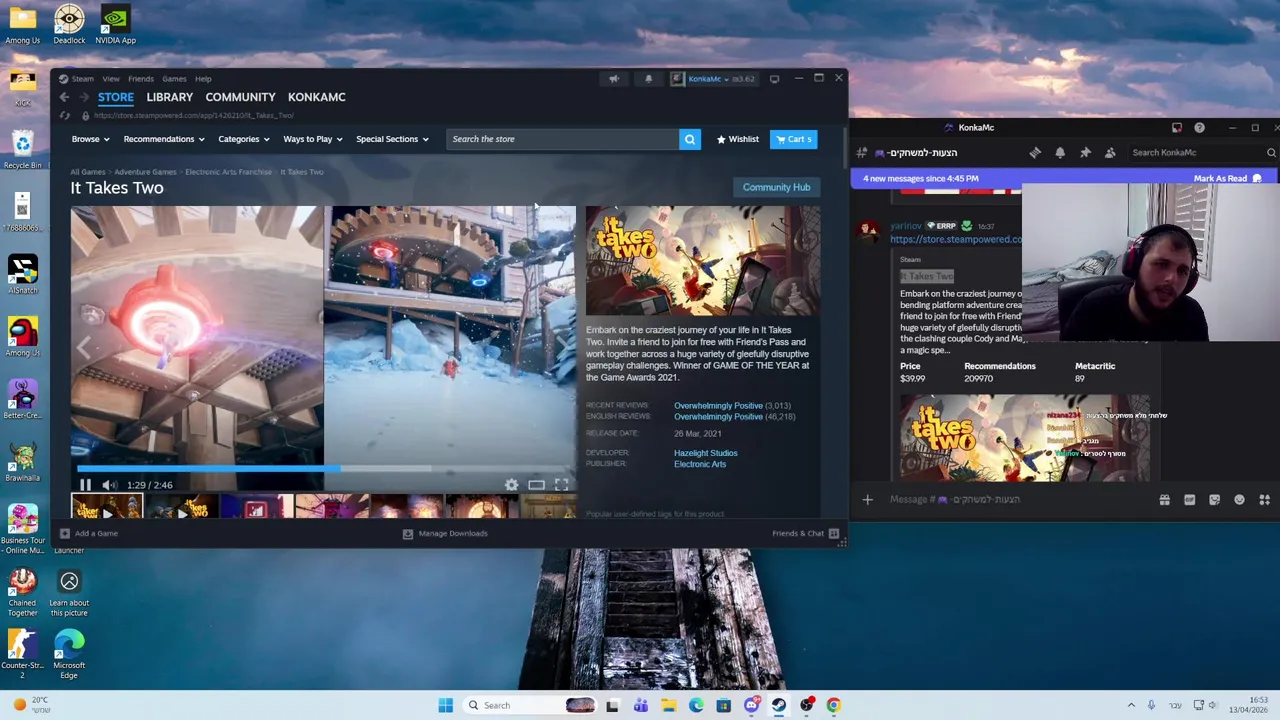Open Discord help question mark
This screenshot has height=720, width=1280.
point(1199,128)
